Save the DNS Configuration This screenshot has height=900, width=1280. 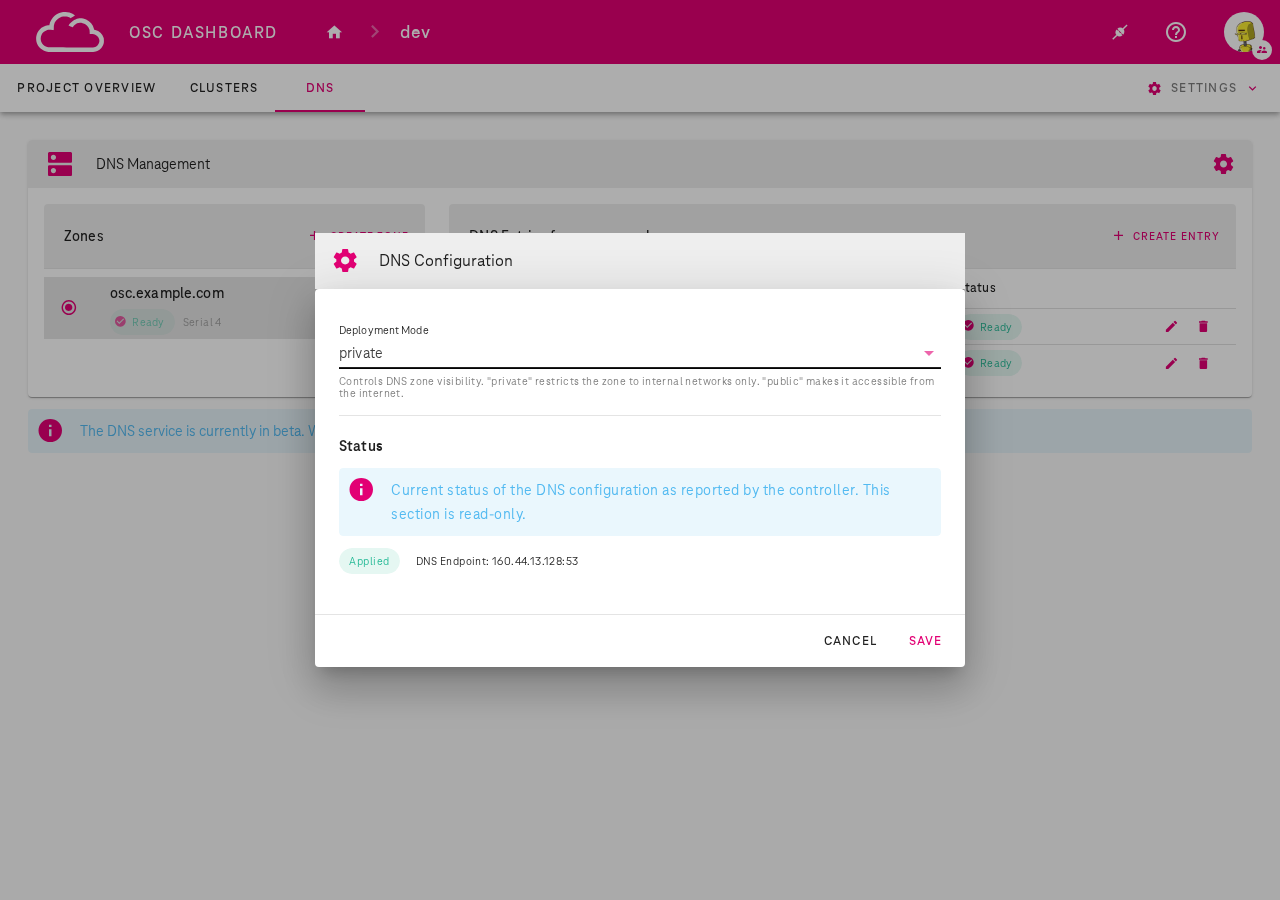pyautogui.click(x=924, y=640)
